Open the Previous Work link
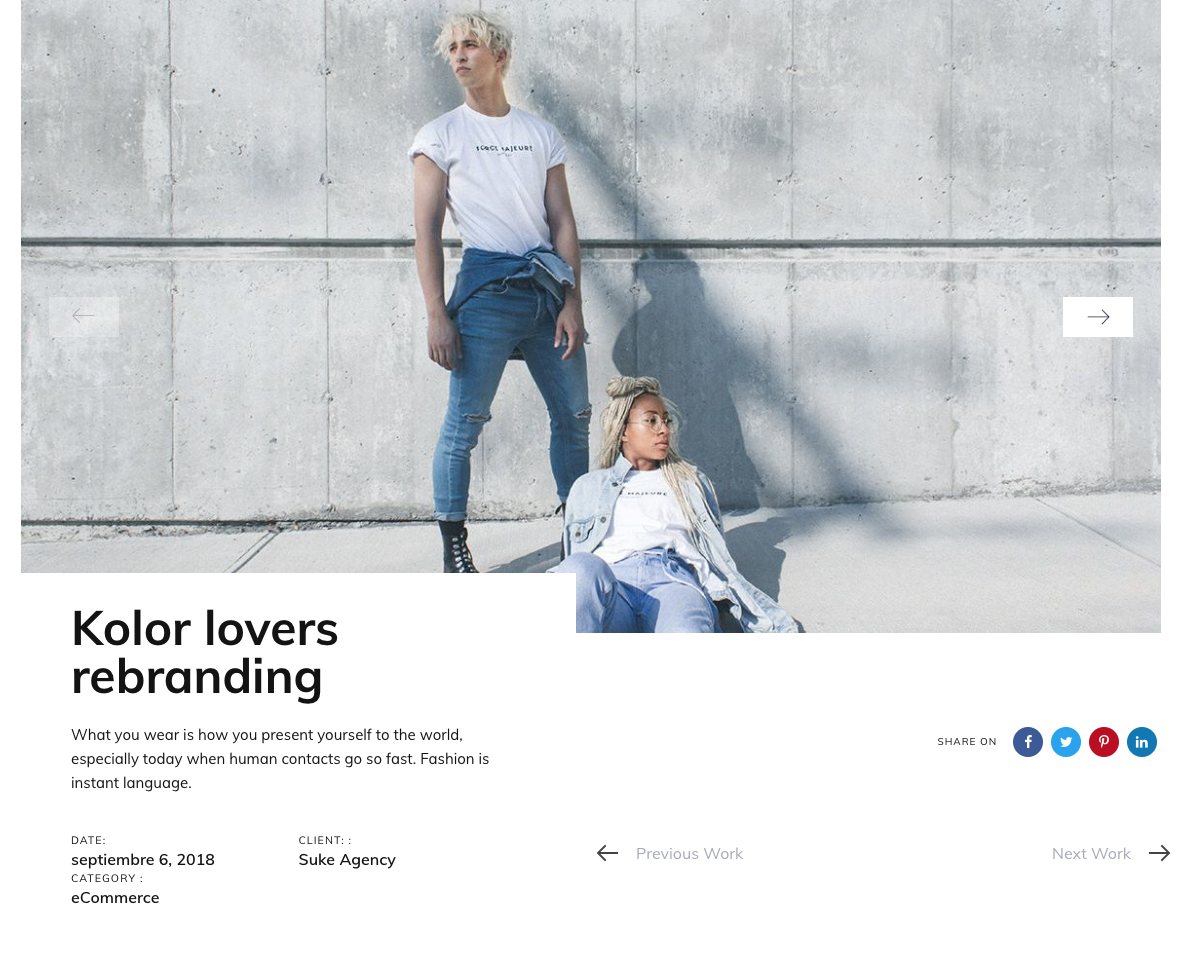This screenshot has width=1194, height=959. (x=689, y=854)
